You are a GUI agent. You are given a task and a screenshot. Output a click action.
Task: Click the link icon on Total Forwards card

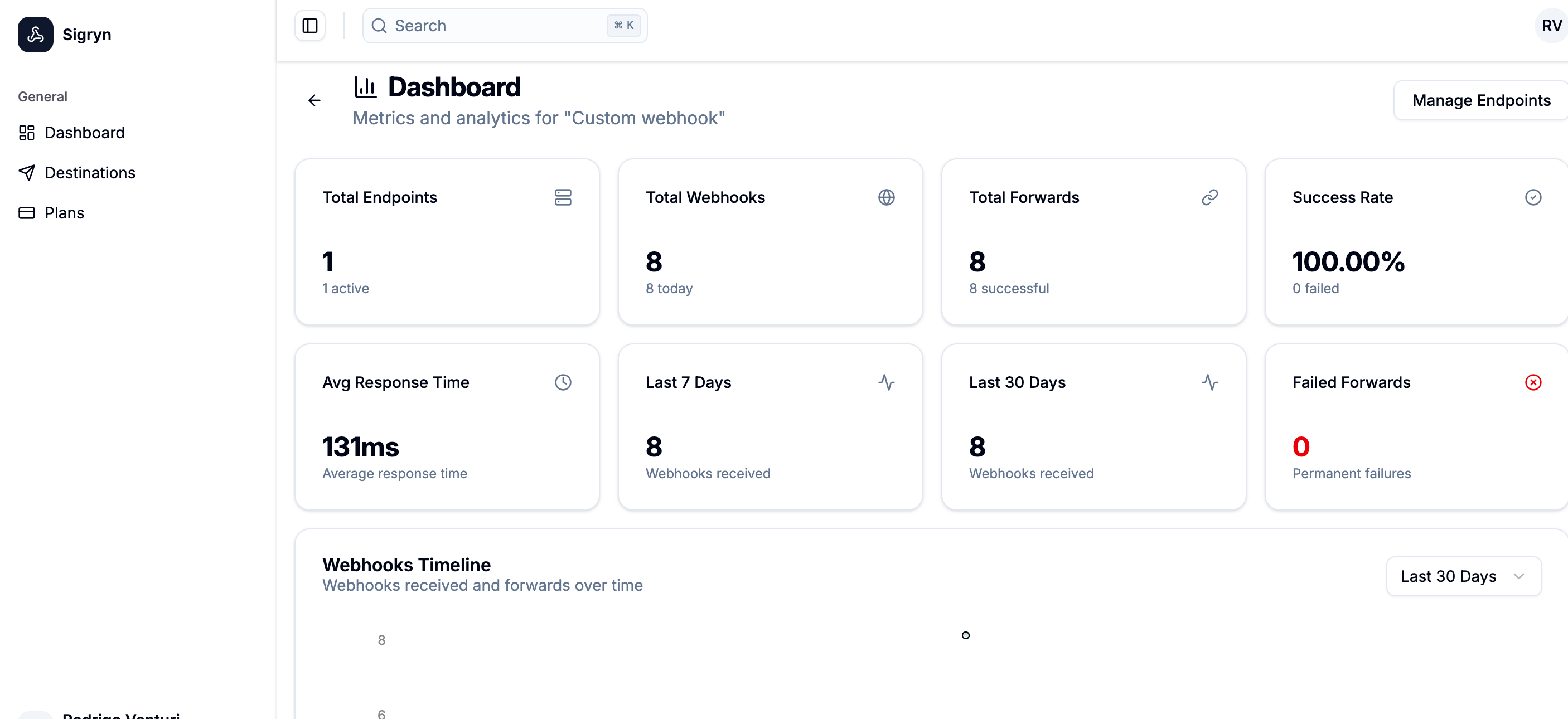click(x=1210, y=197)
